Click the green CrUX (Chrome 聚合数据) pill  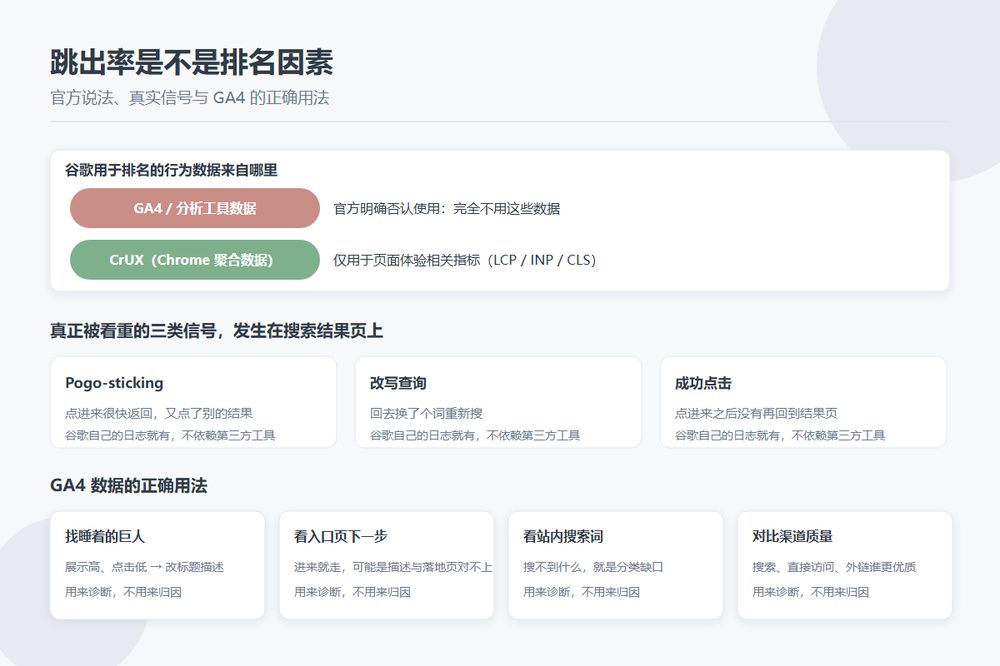[195, 260]
